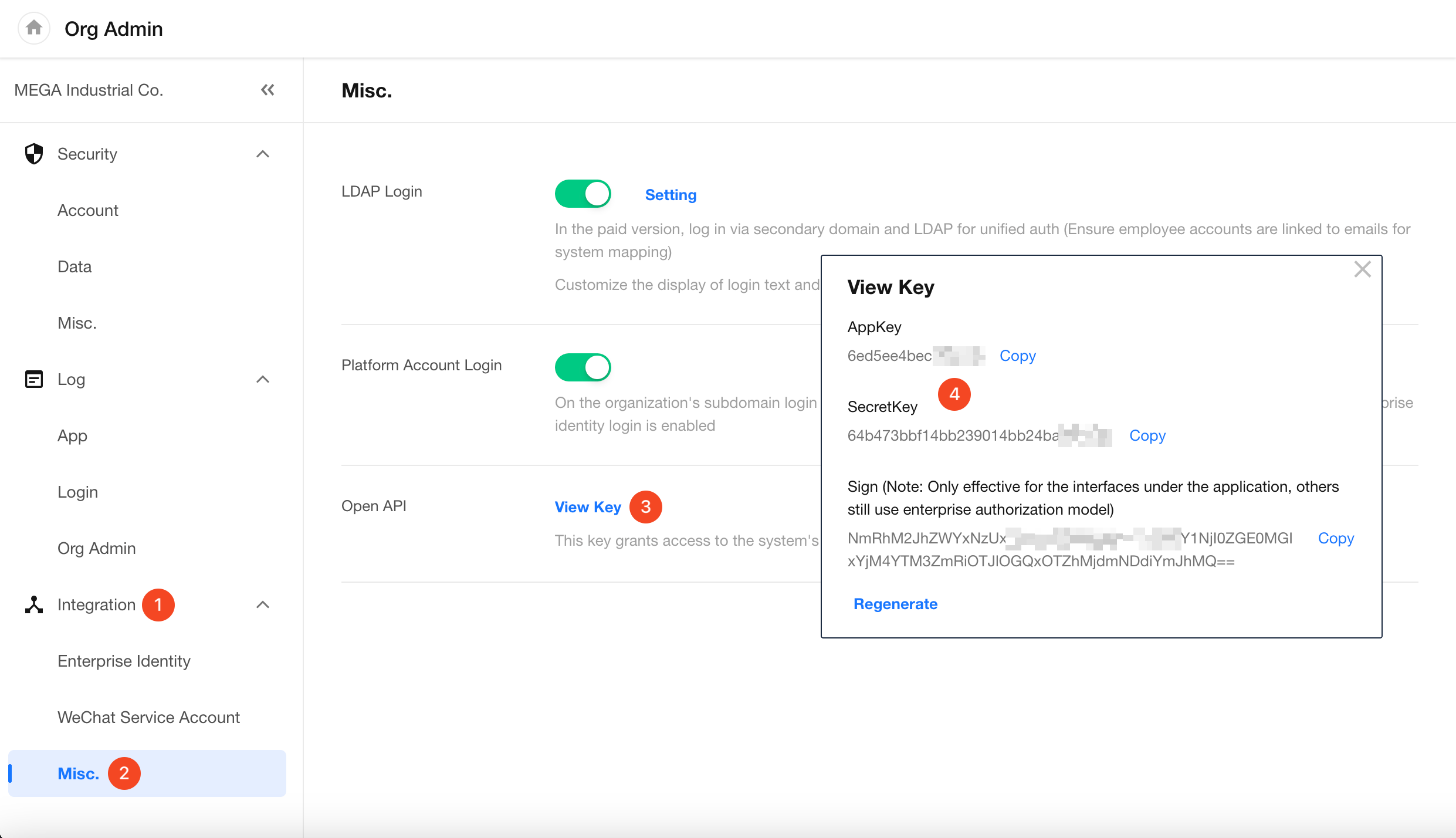Toggle LDAP Login switch off
Viewport: 1456px width, 838px height.
coord(583,194)
